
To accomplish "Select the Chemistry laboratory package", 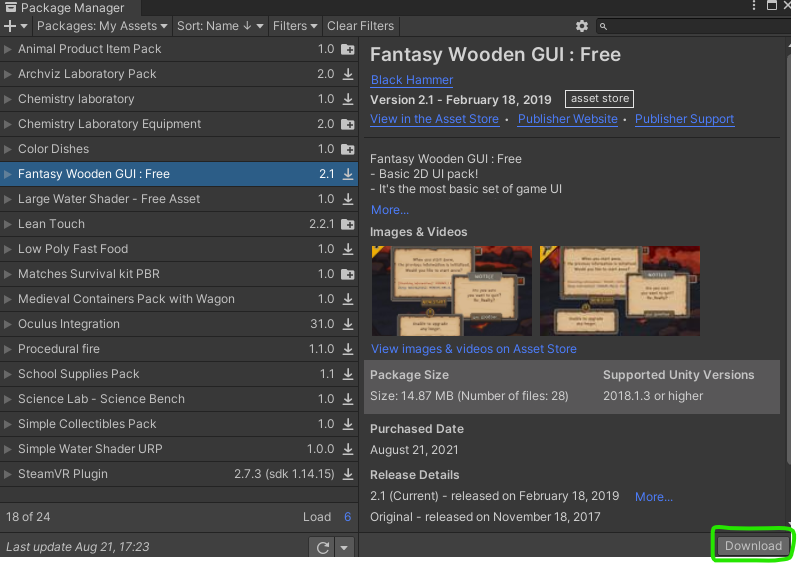I will point(179,99).
